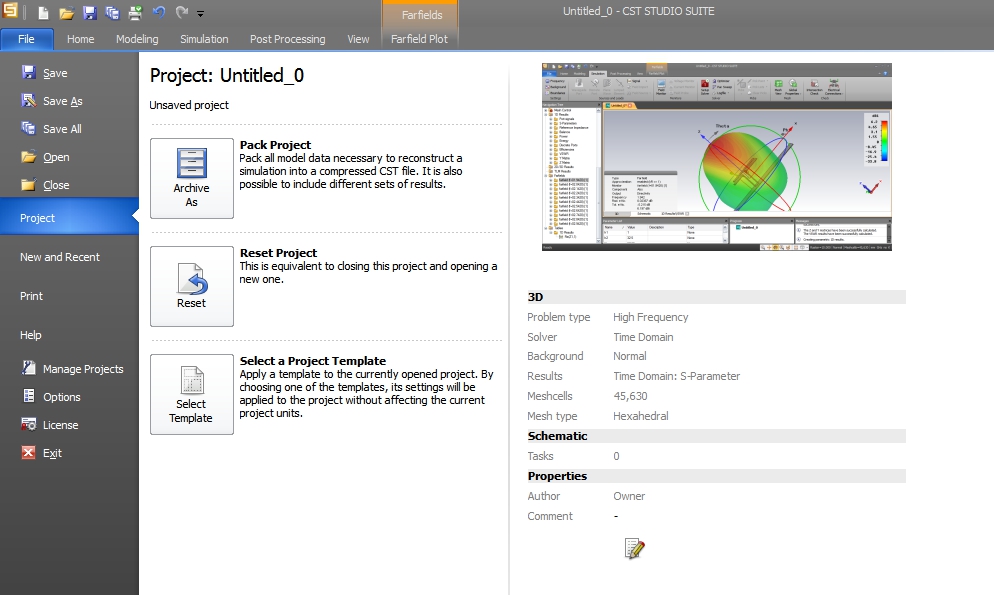Click the Meshcells value 45,630
Screen dimensions: 994x595
630,396
